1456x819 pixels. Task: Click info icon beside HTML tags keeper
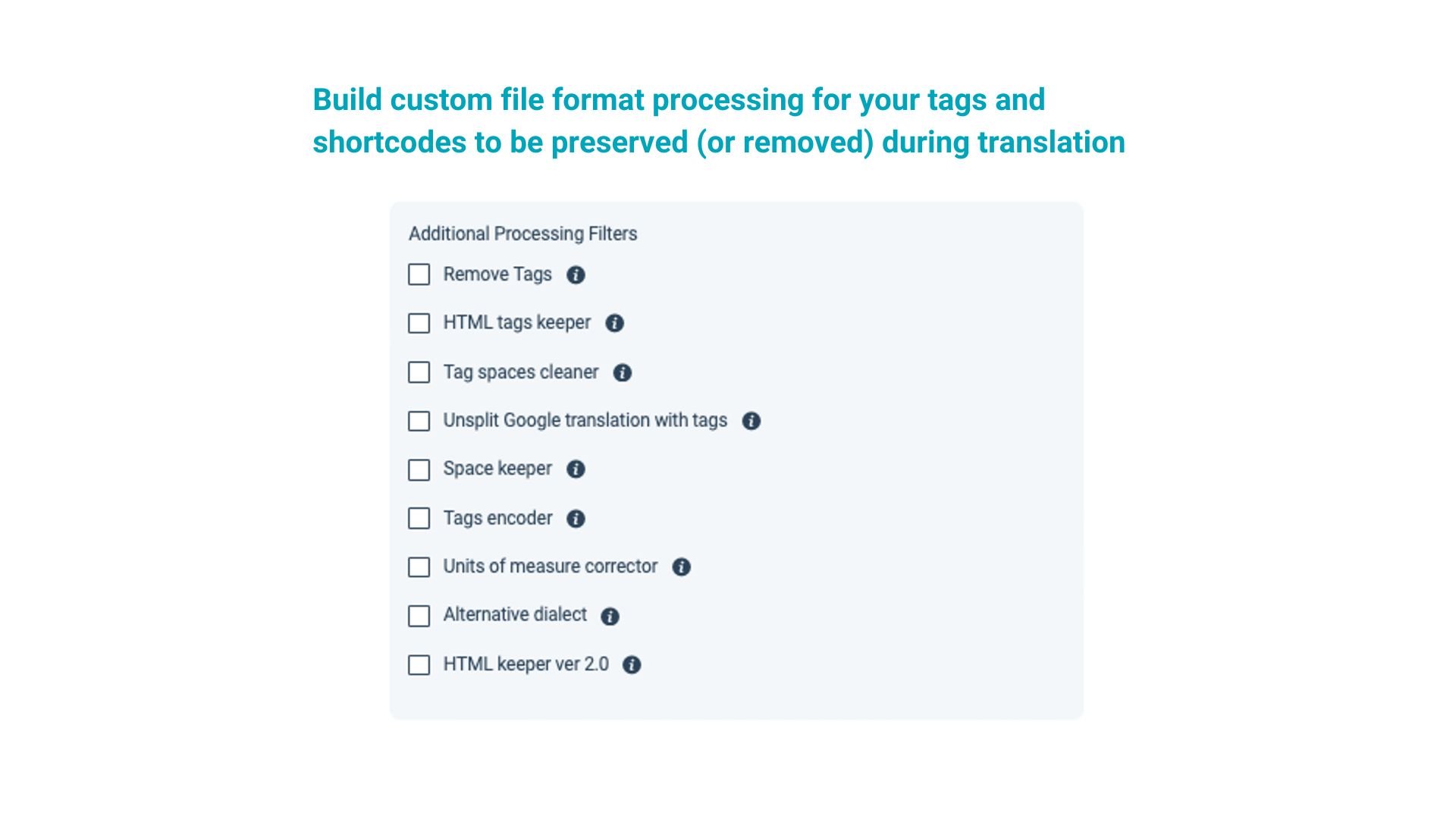[x=614, y=324]
